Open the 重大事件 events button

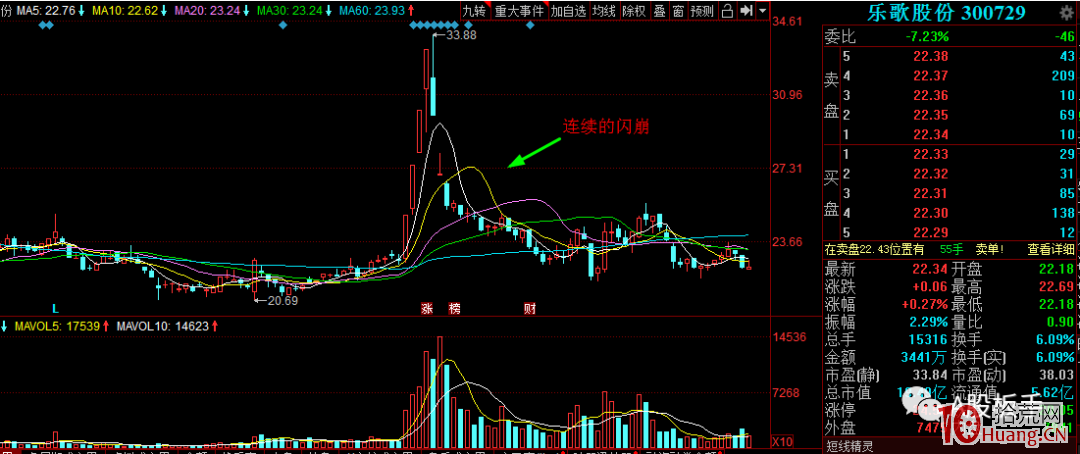[x=518, y=11]
